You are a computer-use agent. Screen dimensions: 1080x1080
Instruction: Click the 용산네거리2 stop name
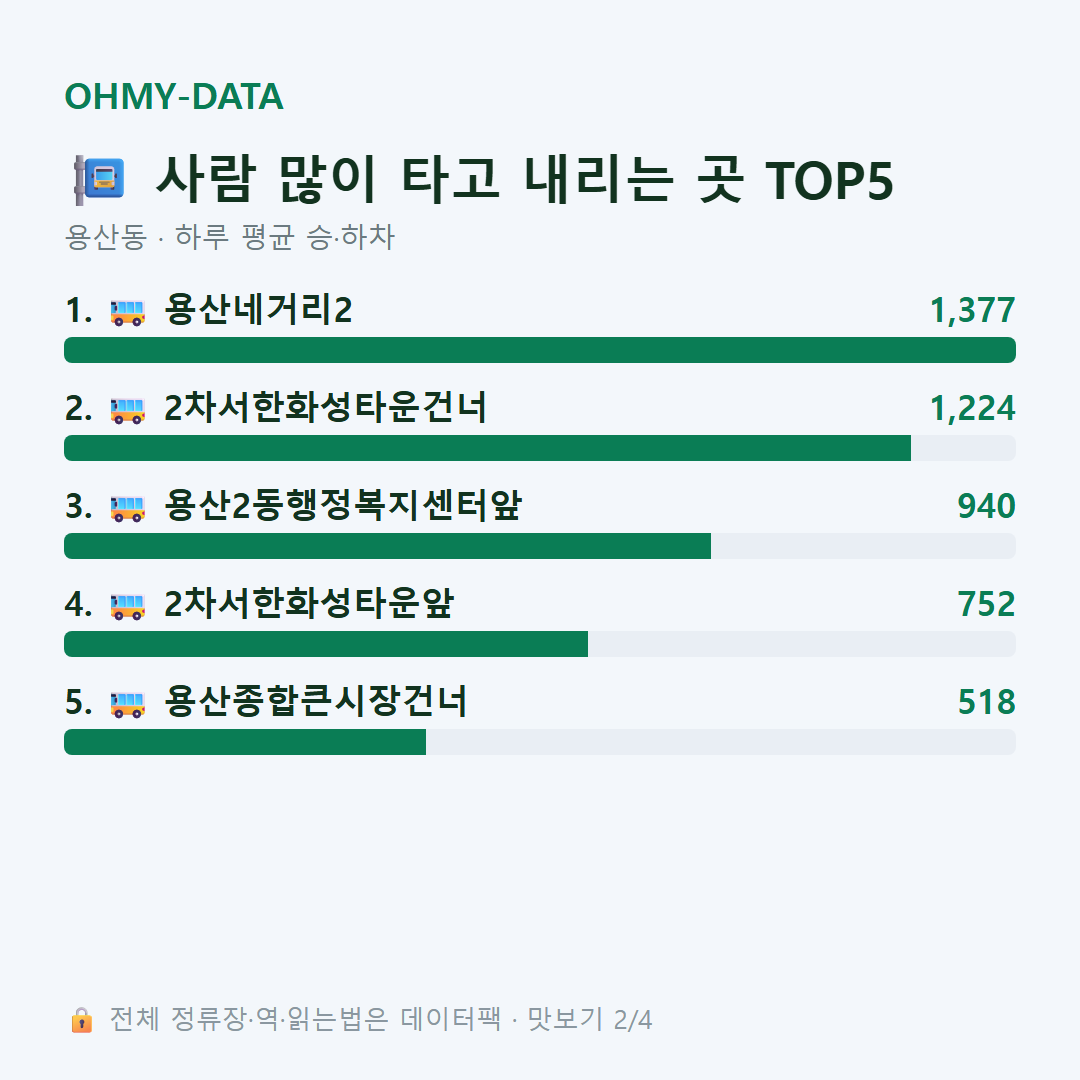258,310
